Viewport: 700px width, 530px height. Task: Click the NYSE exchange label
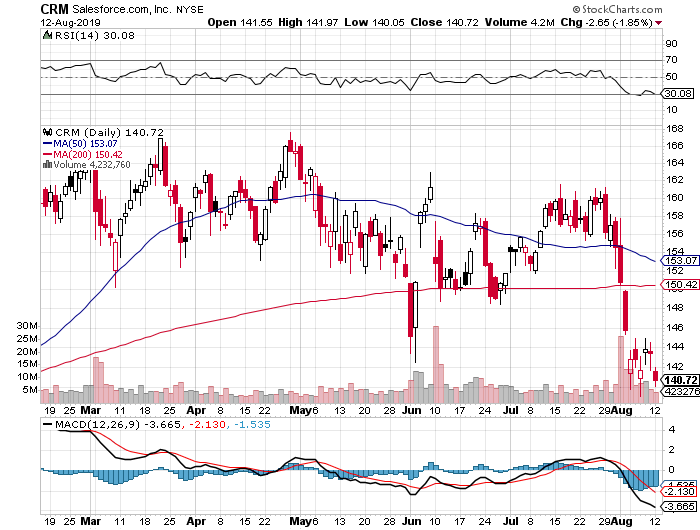[x=190, y=10]
